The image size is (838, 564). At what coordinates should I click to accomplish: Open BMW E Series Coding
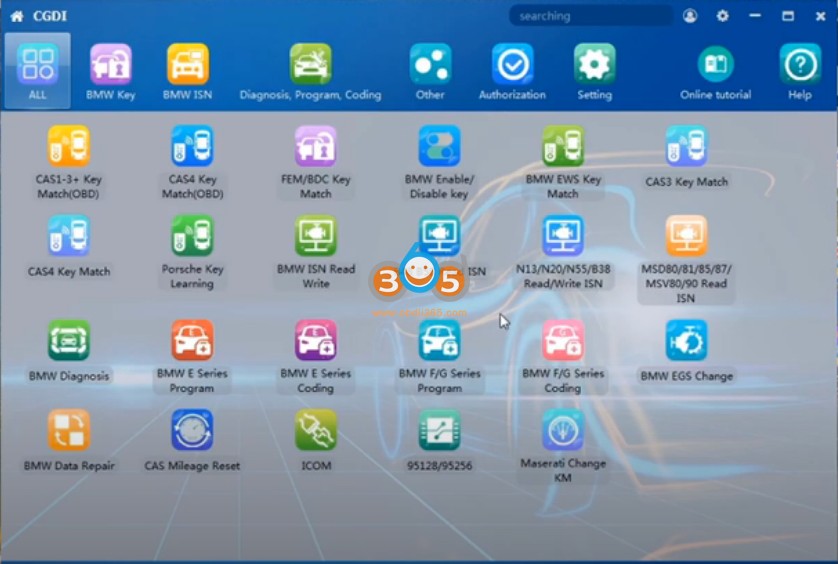point(315,357)
